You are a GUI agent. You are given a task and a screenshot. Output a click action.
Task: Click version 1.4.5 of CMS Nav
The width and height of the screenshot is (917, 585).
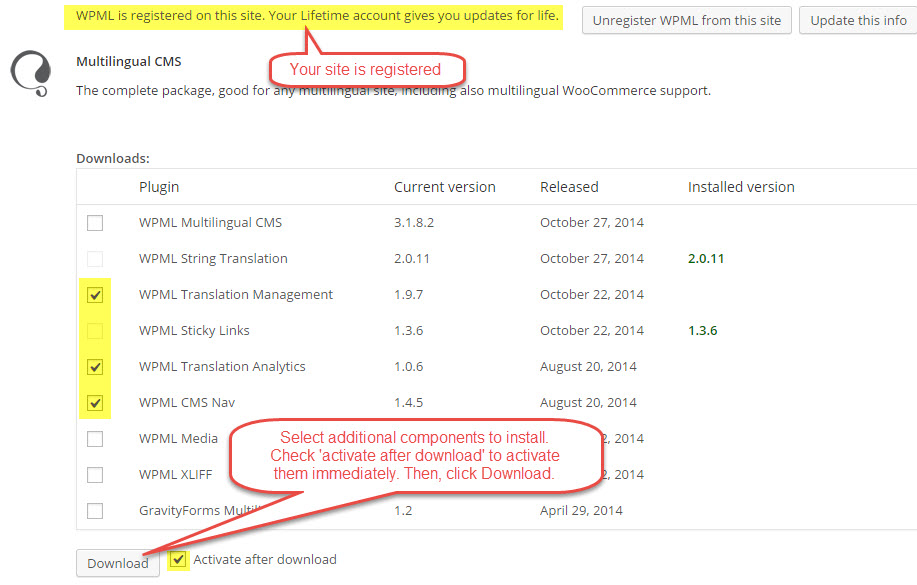click(408, 402)
